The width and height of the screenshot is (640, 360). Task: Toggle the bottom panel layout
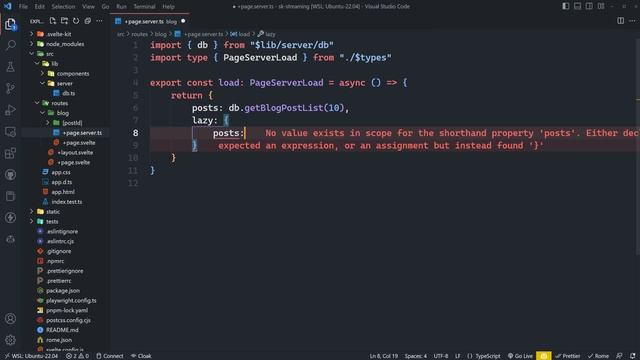578,6
